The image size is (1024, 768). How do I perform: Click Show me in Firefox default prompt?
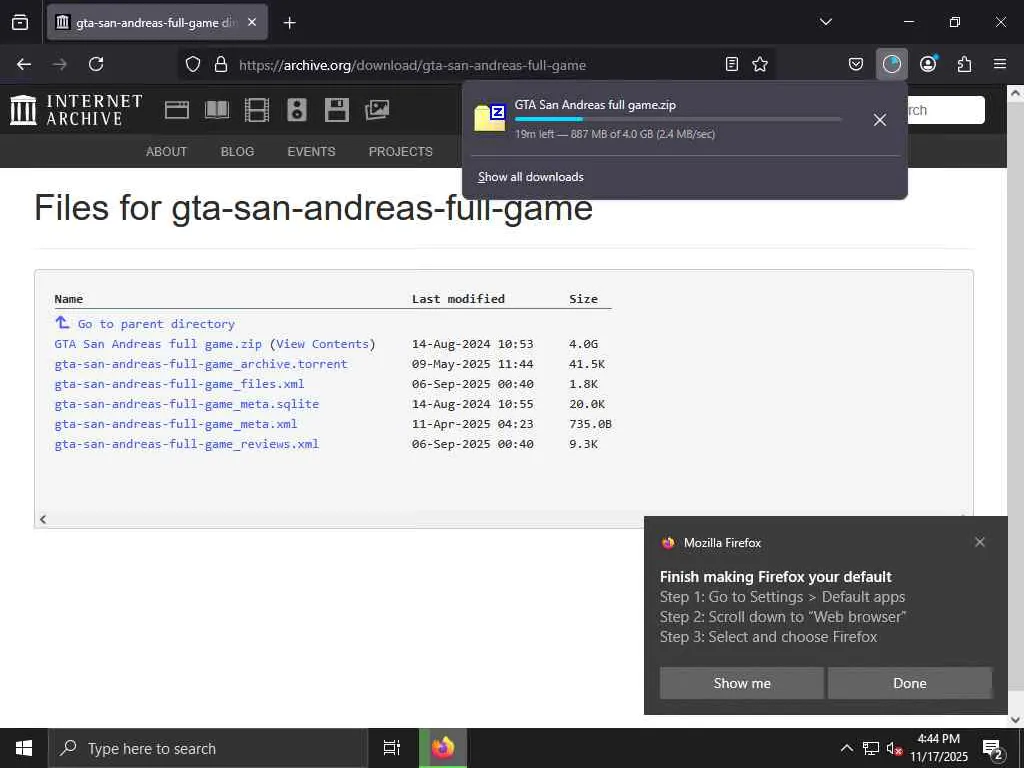tap(741, 683)
